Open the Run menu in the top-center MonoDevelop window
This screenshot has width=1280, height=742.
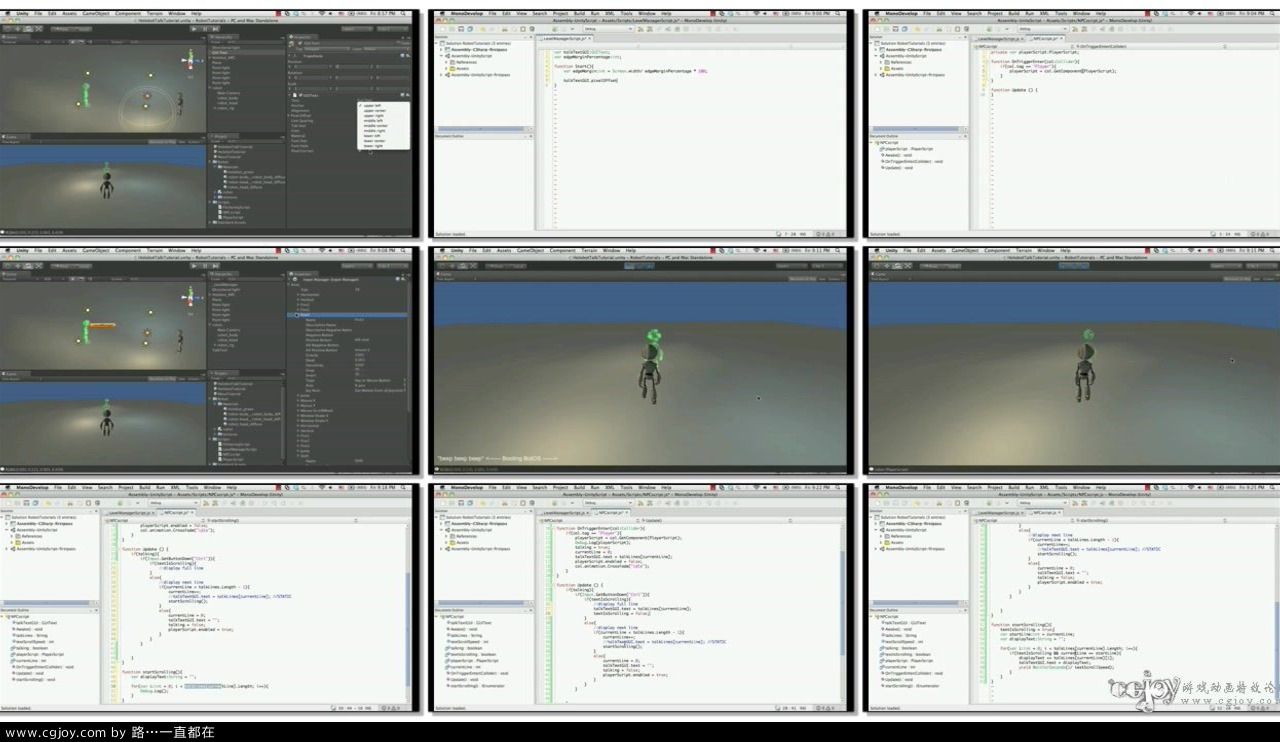[595, 13]
